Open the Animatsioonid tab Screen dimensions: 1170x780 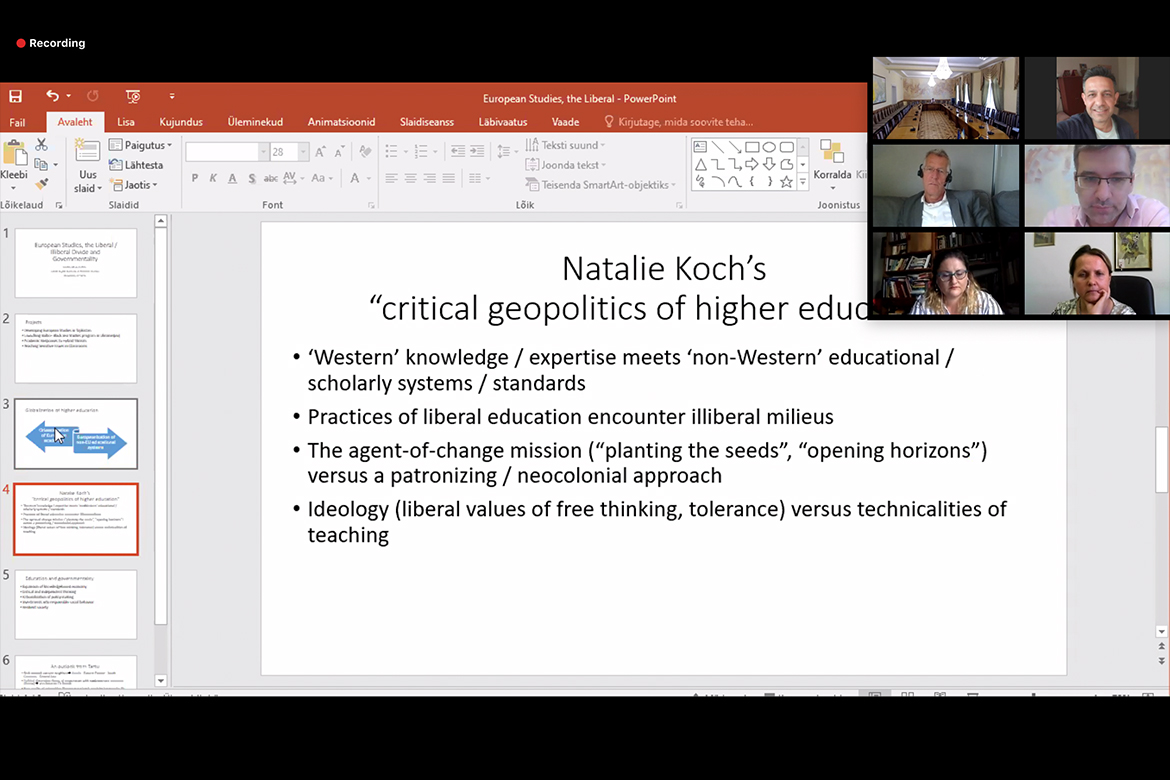point(341,122)
